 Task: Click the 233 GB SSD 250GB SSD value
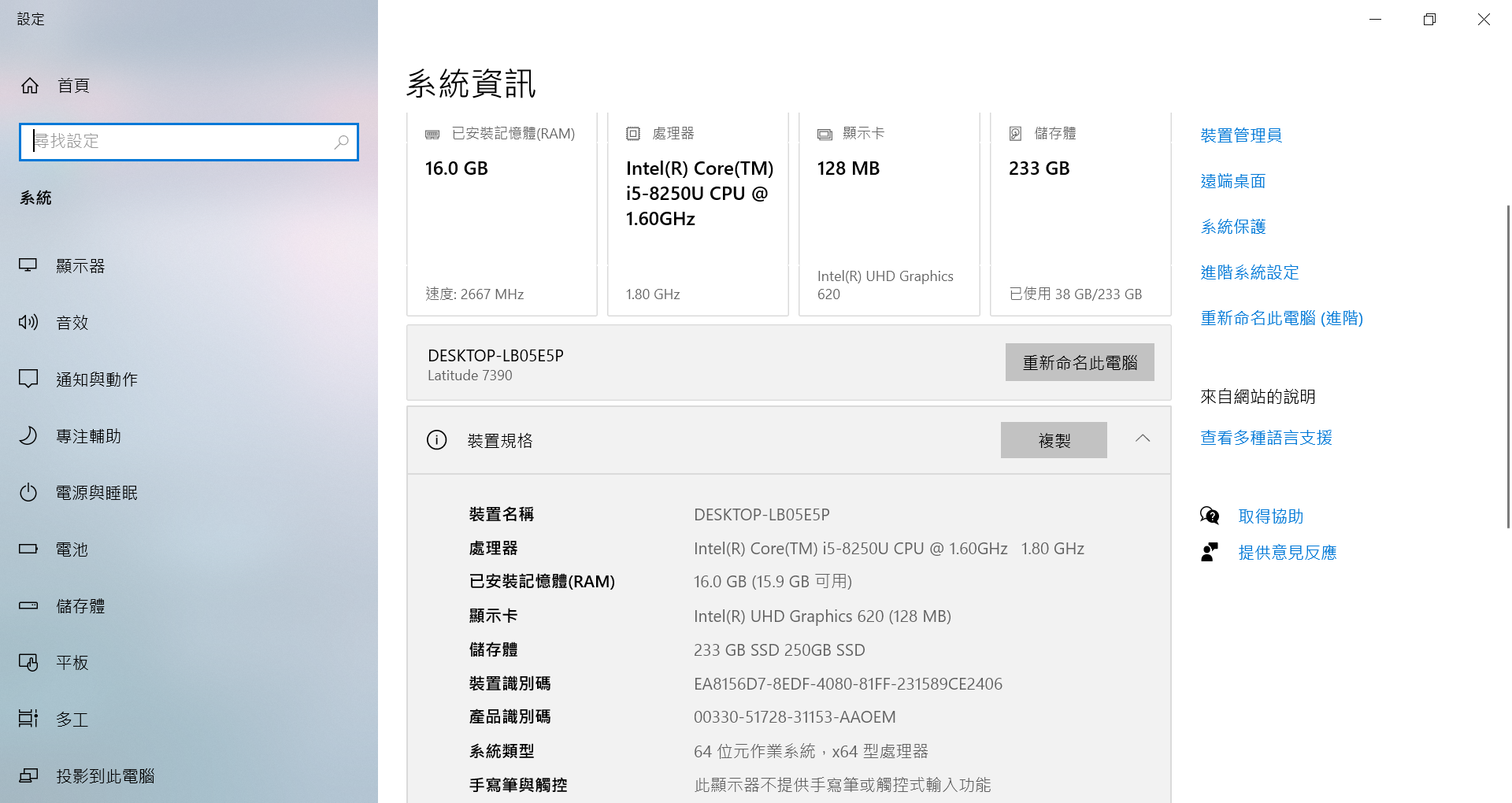(x=780, y=650)
